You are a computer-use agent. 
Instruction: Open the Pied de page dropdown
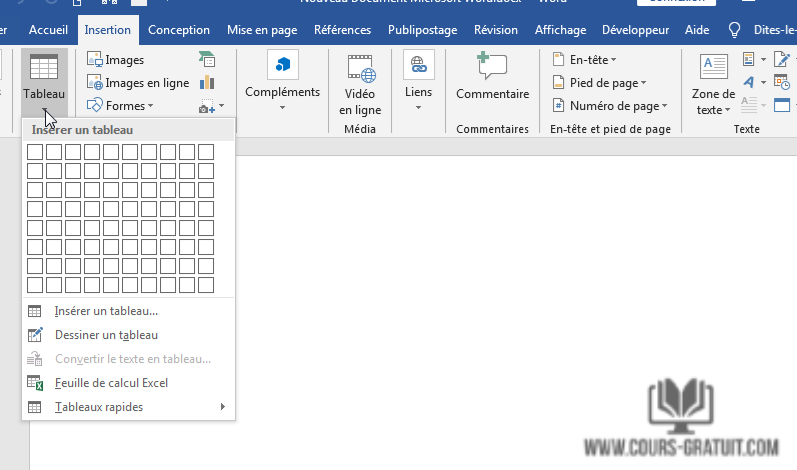[x=600, y=83]
